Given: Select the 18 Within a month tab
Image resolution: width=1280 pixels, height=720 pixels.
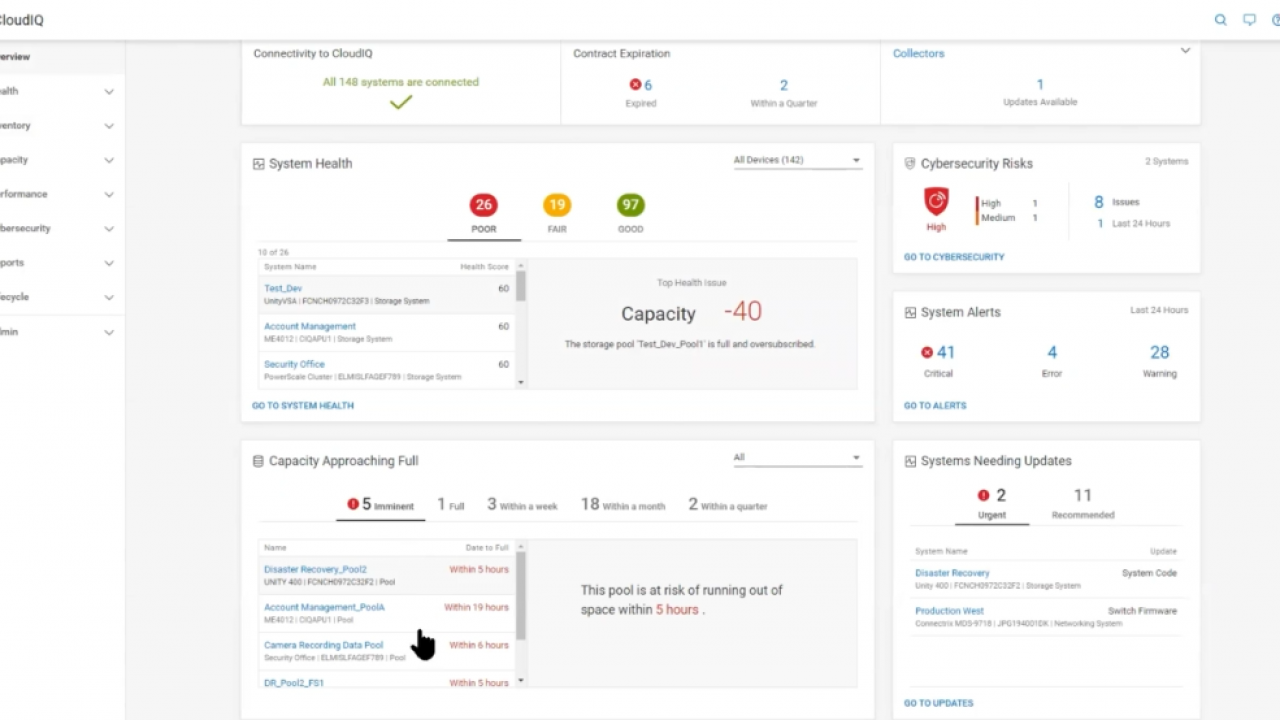Looking at the screenshot, I should click(622, 505).
